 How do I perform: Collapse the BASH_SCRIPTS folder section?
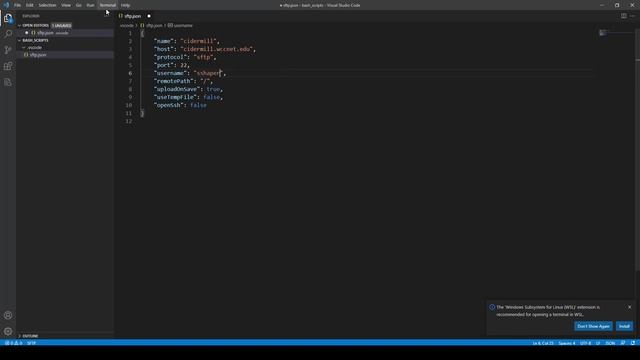pos(19,40)
